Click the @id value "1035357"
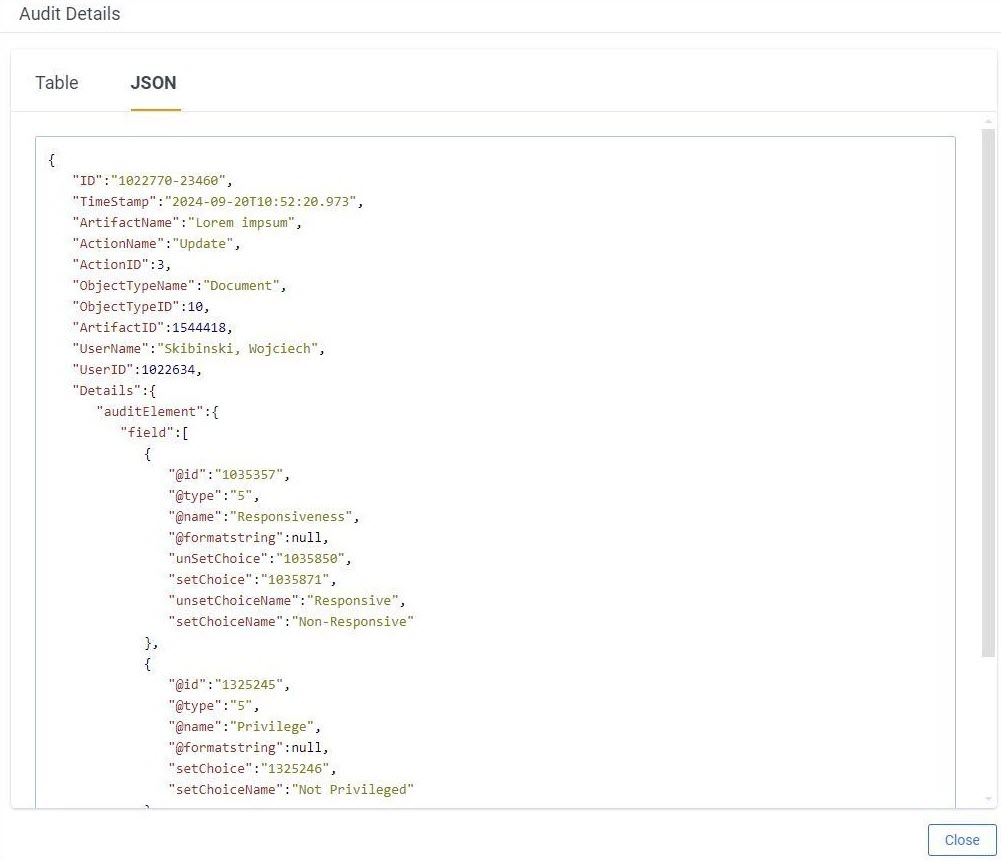This screenshot has height=861, width=1001. coord(249,475)
